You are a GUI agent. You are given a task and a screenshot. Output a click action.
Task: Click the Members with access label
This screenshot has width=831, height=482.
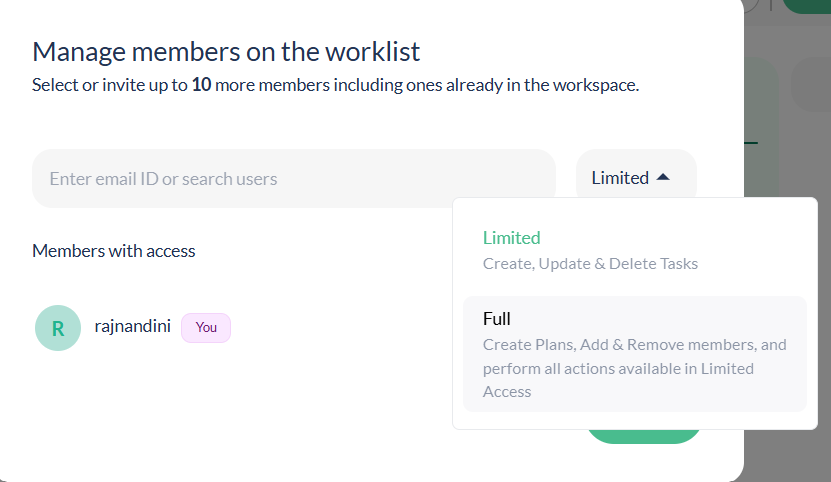(x=114, y=251)
